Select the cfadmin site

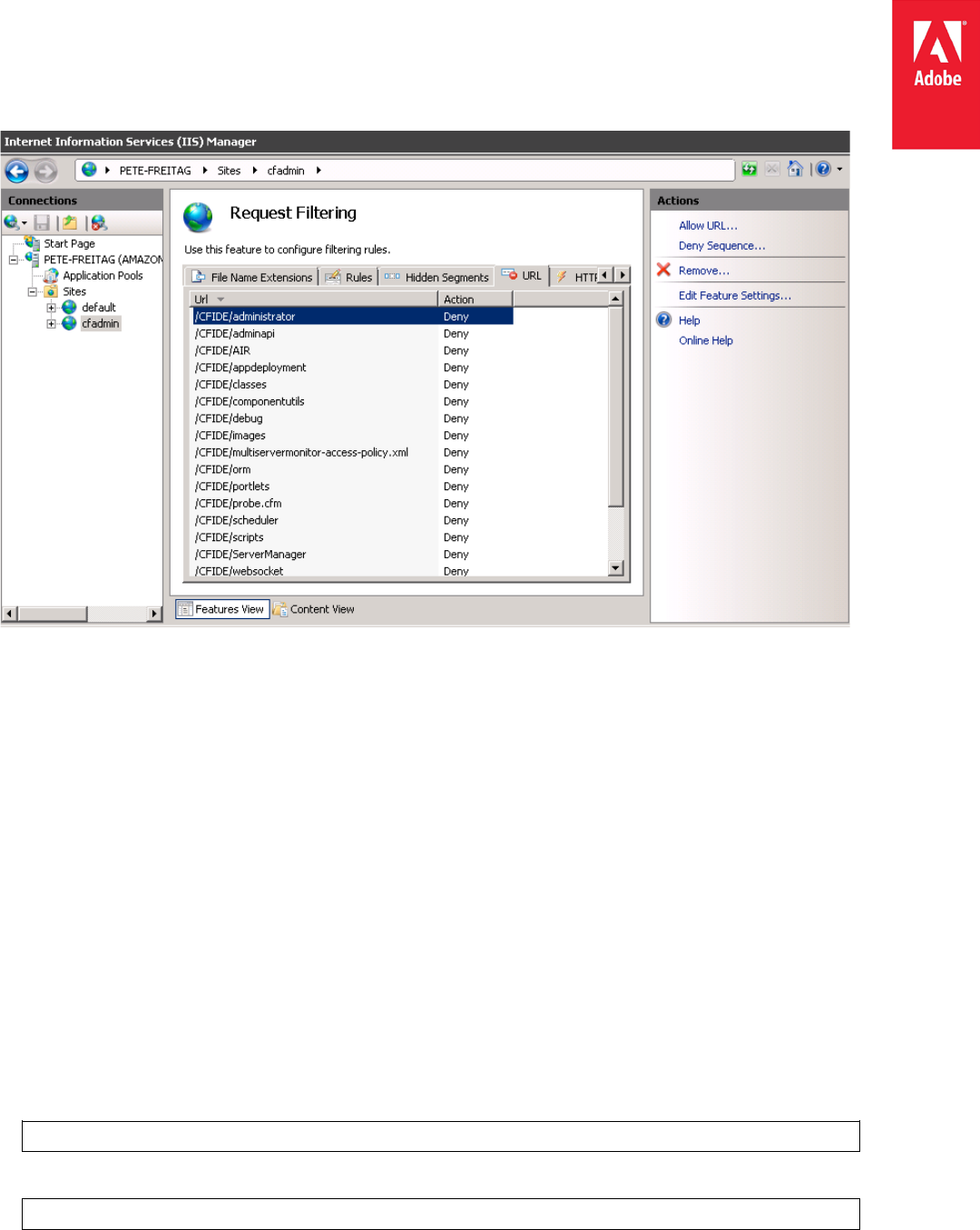pos(100,323)
